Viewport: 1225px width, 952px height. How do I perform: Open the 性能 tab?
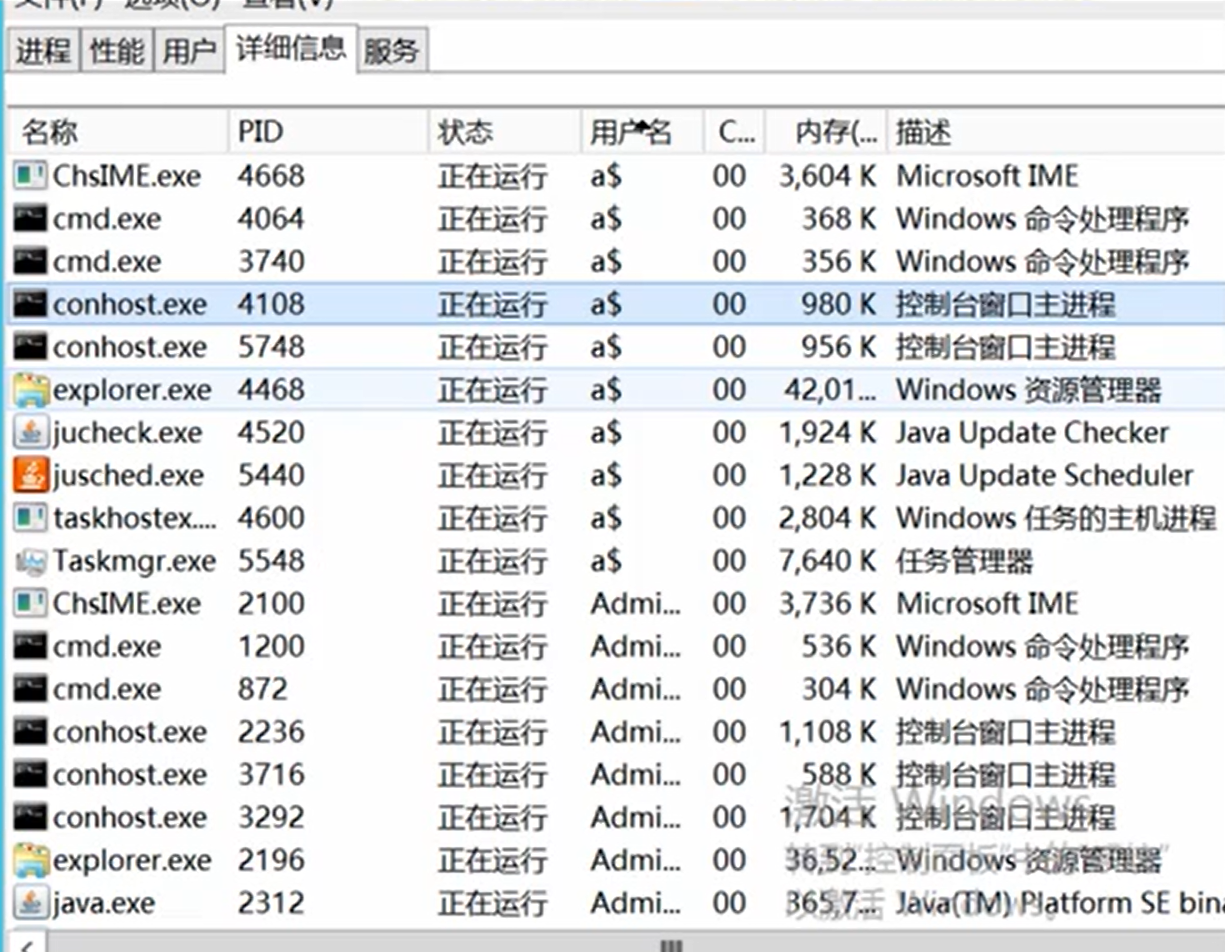(117, 50)
